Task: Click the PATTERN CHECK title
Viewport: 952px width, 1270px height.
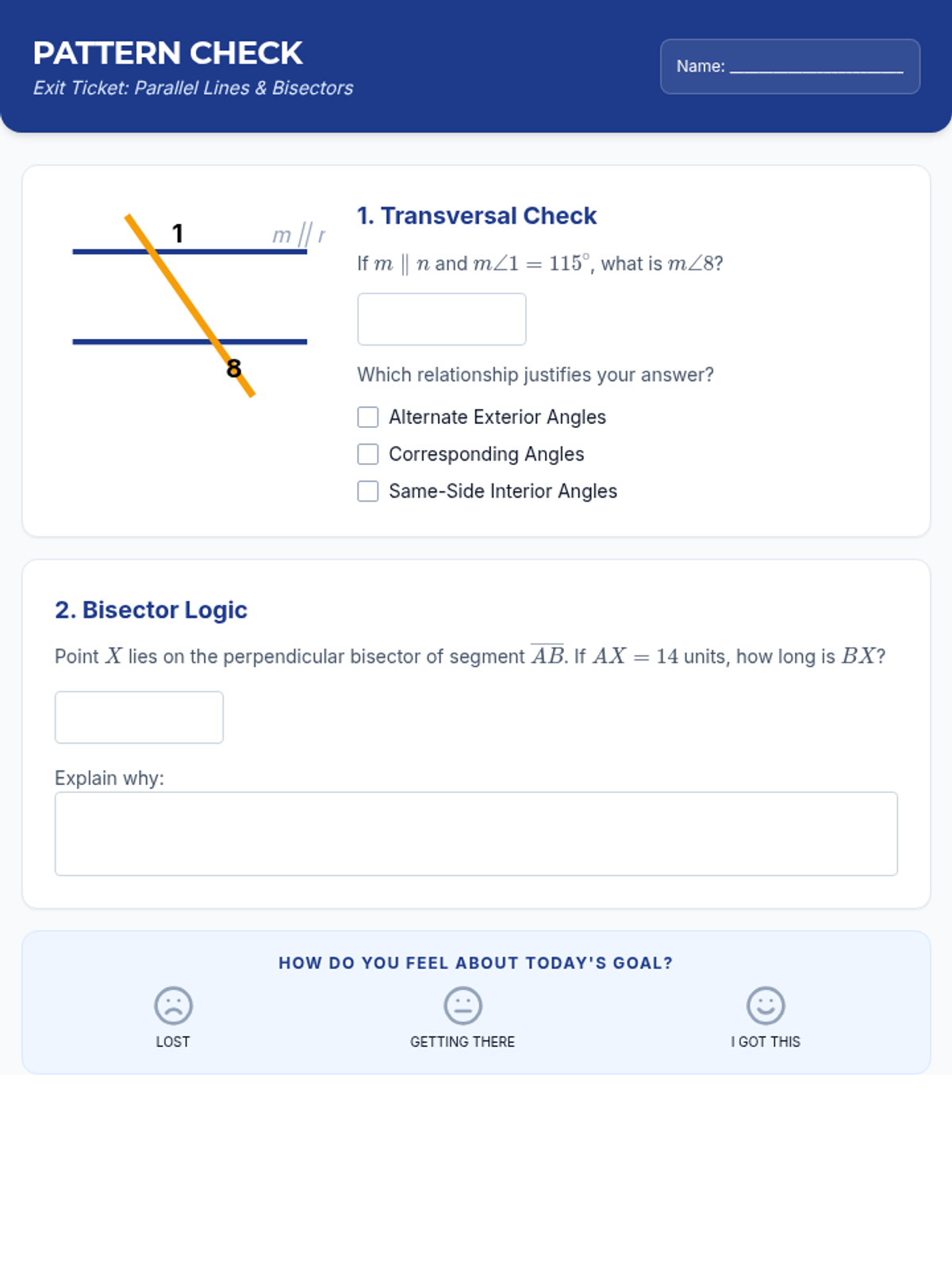Action: (167, 53)
